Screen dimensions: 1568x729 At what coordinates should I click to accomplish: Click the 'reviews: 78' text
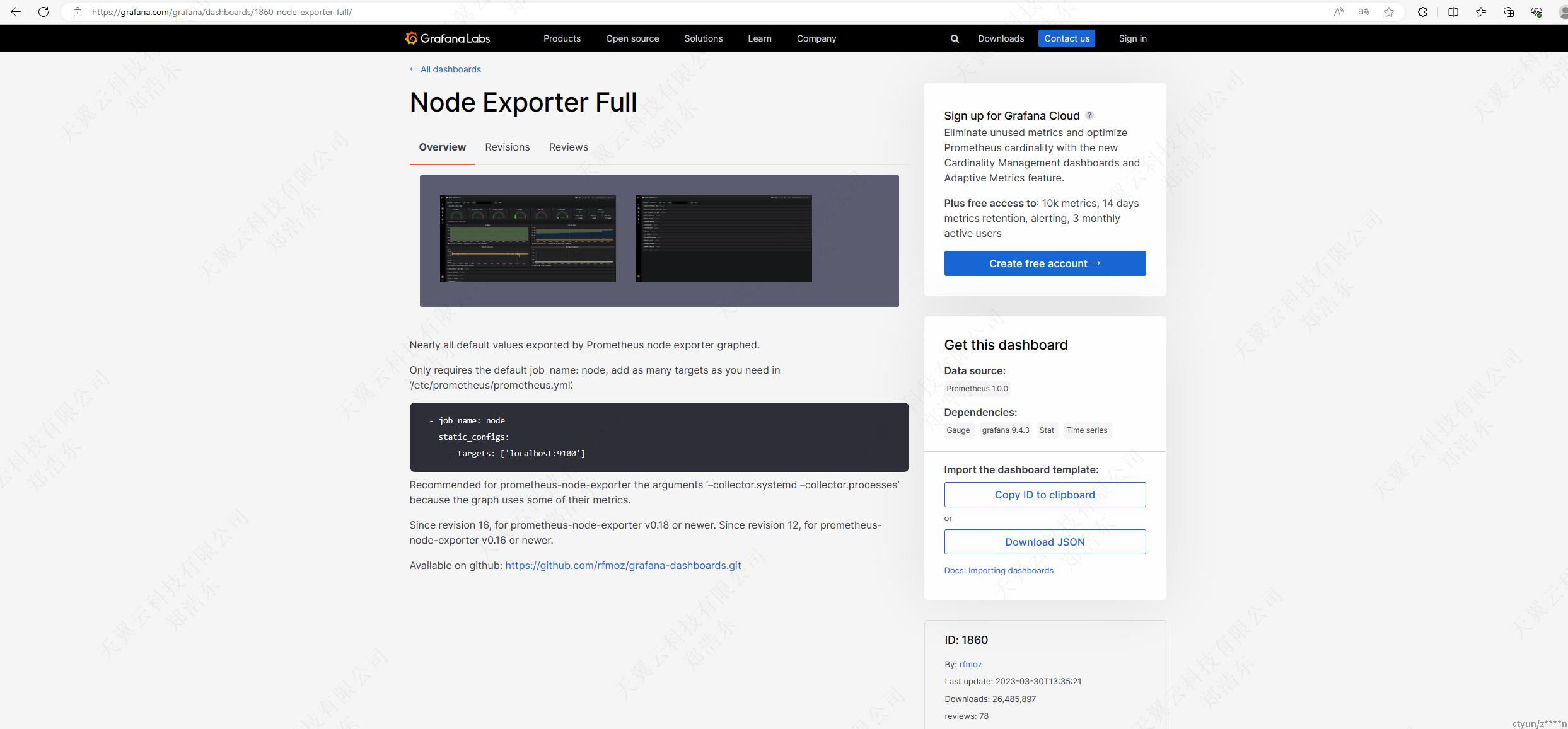click(967, 716)
